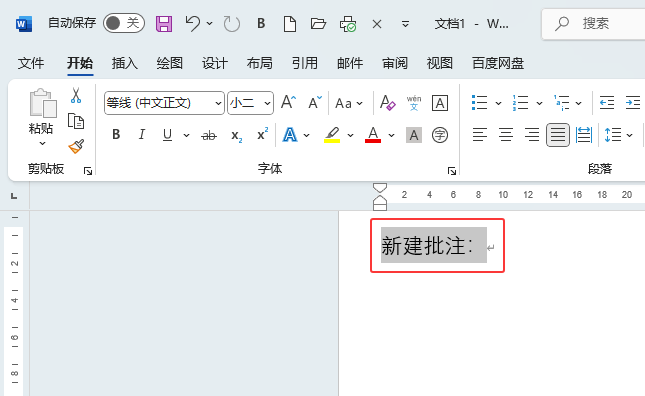Open highlight color dropdown arrow
This screenshot has width=645, height=396.
click(350, 135)
